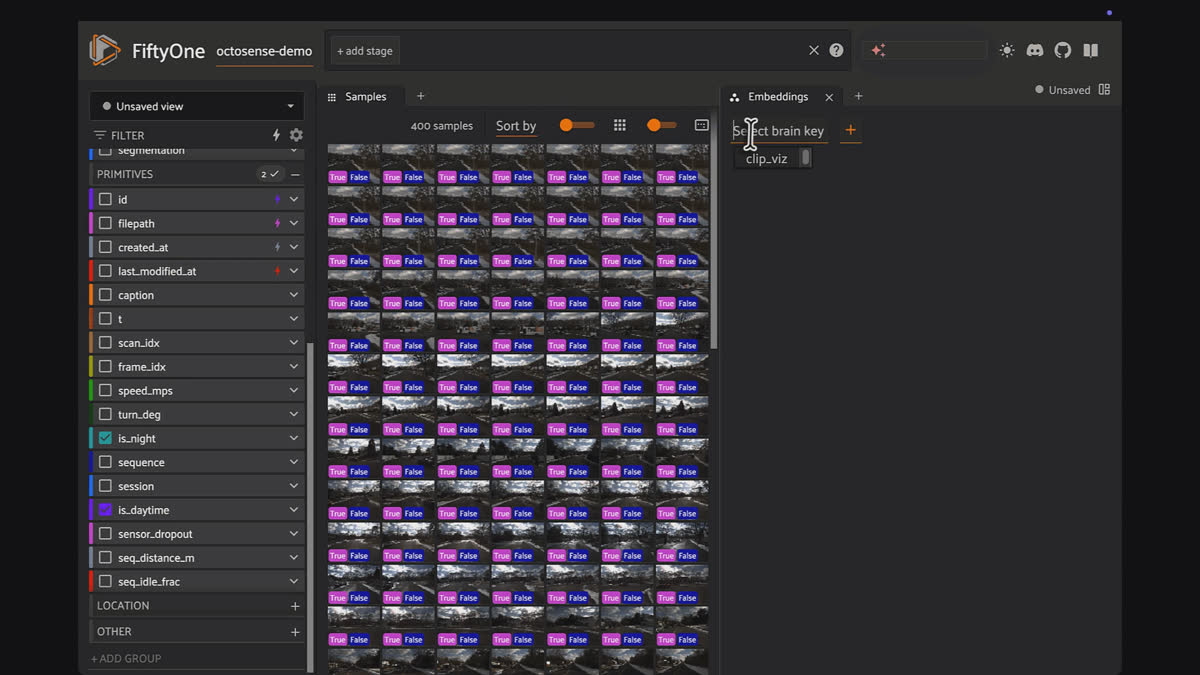The width and height of the screenshot is (1200, 675).
Task: Collapse the PRIMITIVES group with minus icon
Action: (295, 174)
